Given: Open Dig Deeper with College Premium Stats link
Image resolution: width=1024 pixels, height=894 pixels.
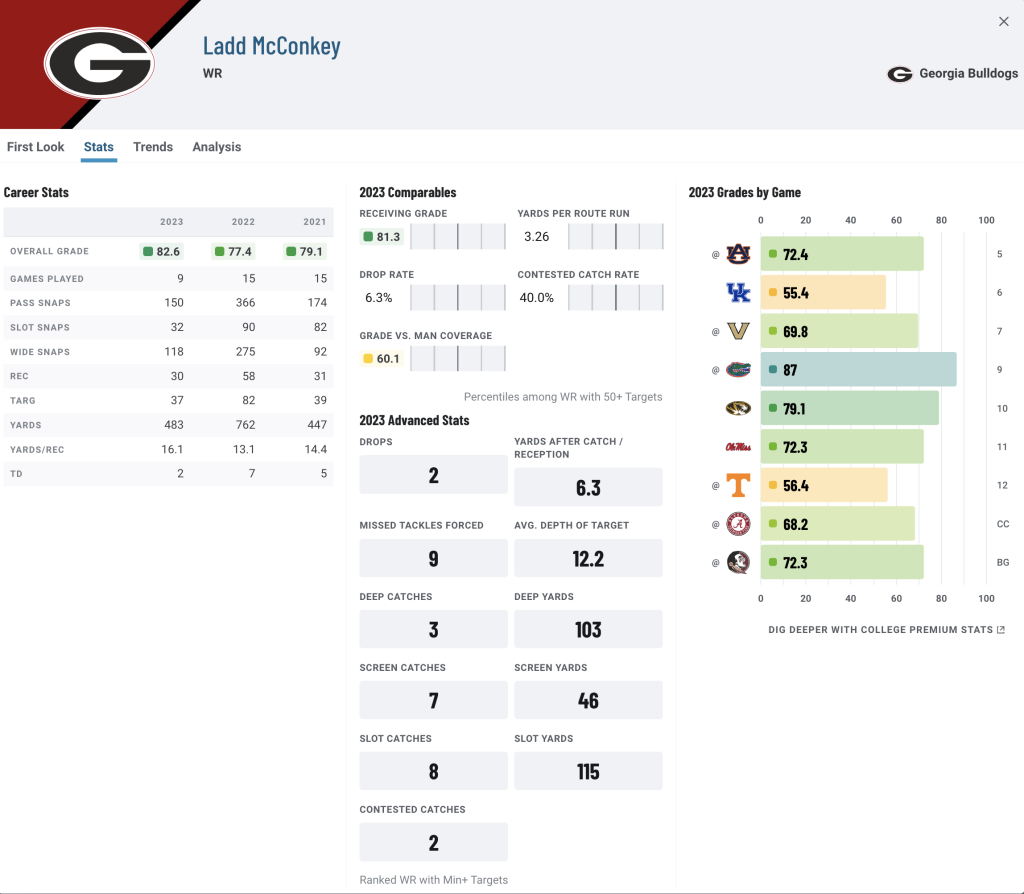Looking at the screenshot, I should tap(886, 630).
